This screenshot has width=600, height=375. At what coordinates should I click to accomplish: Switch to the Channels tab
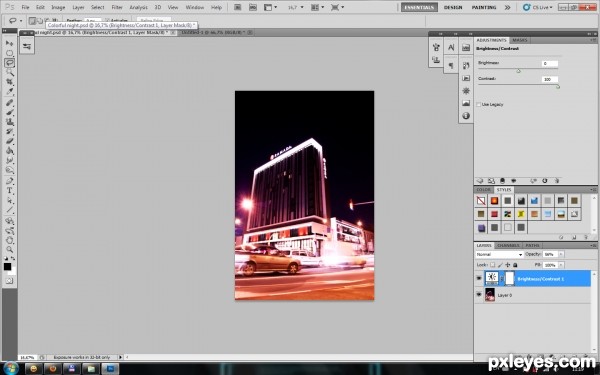coord(508,245)
